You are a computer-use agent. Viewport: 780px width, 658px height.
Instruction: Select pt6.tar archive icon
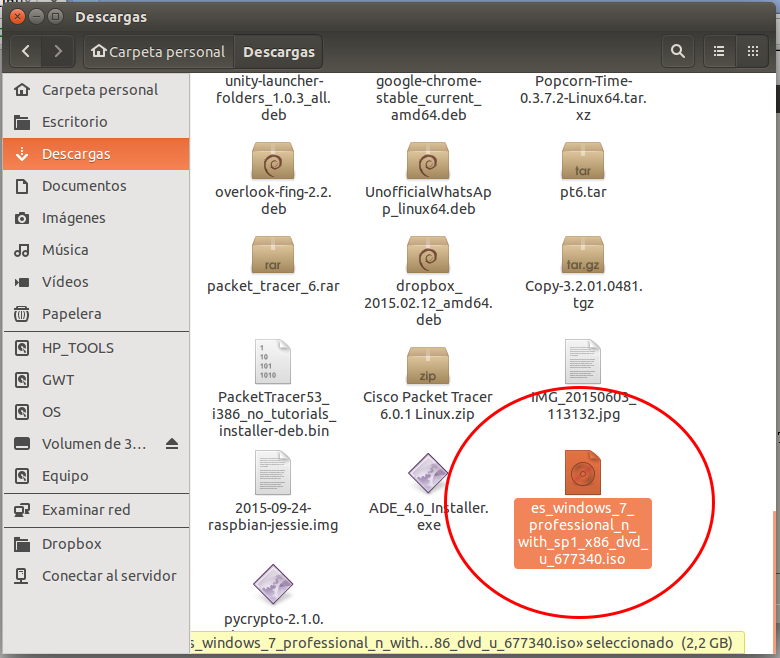click(x=583, y=161)
